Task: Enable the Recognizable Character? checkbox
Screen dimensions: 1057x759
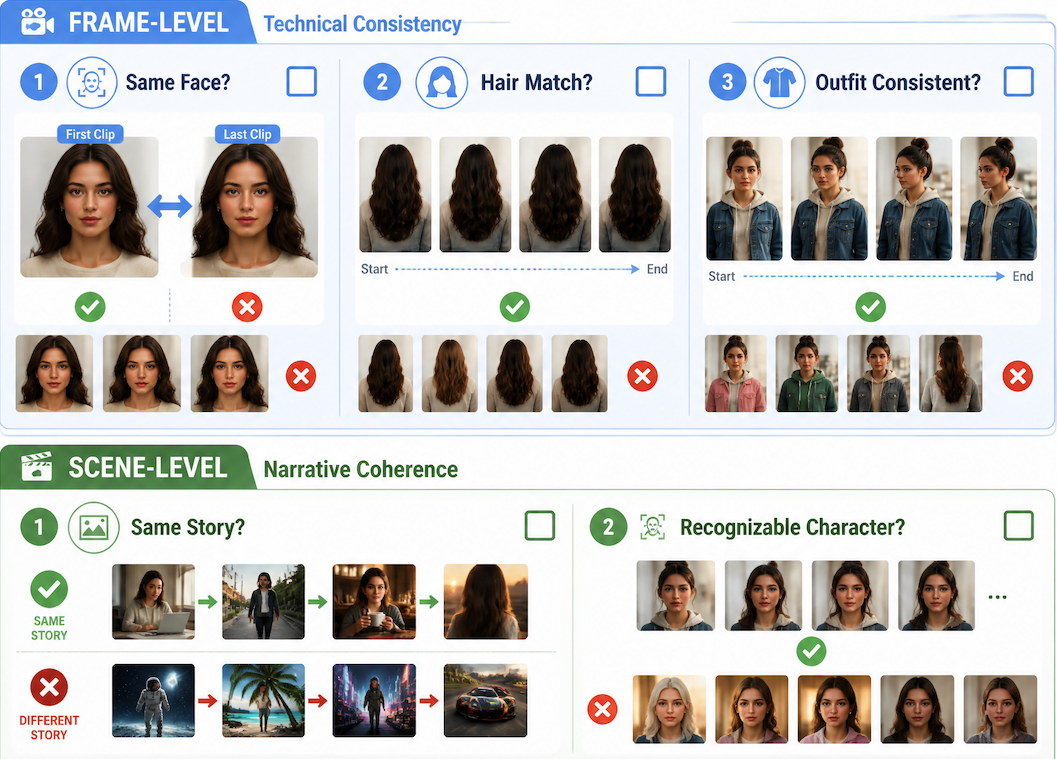Action: pyautogui.click(x=1019, y=526)
